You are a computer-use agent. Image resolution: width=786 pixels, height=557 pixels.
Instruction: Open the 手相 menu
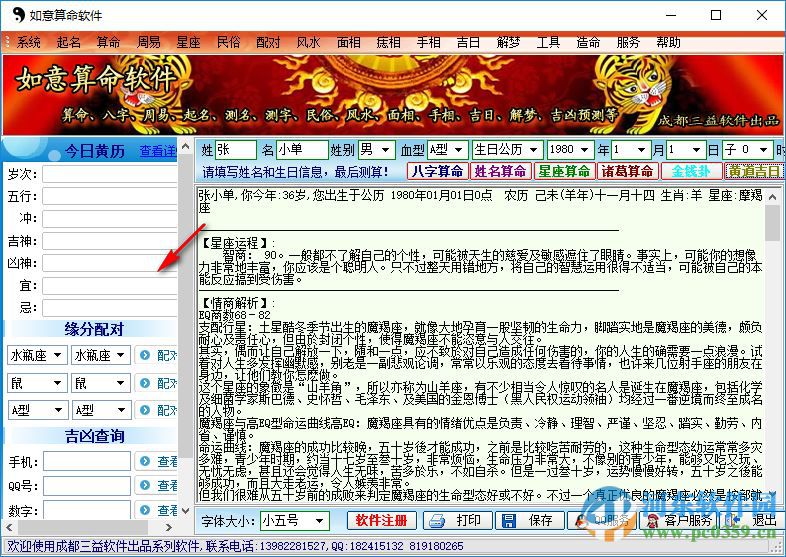click(x=429, y=43)
